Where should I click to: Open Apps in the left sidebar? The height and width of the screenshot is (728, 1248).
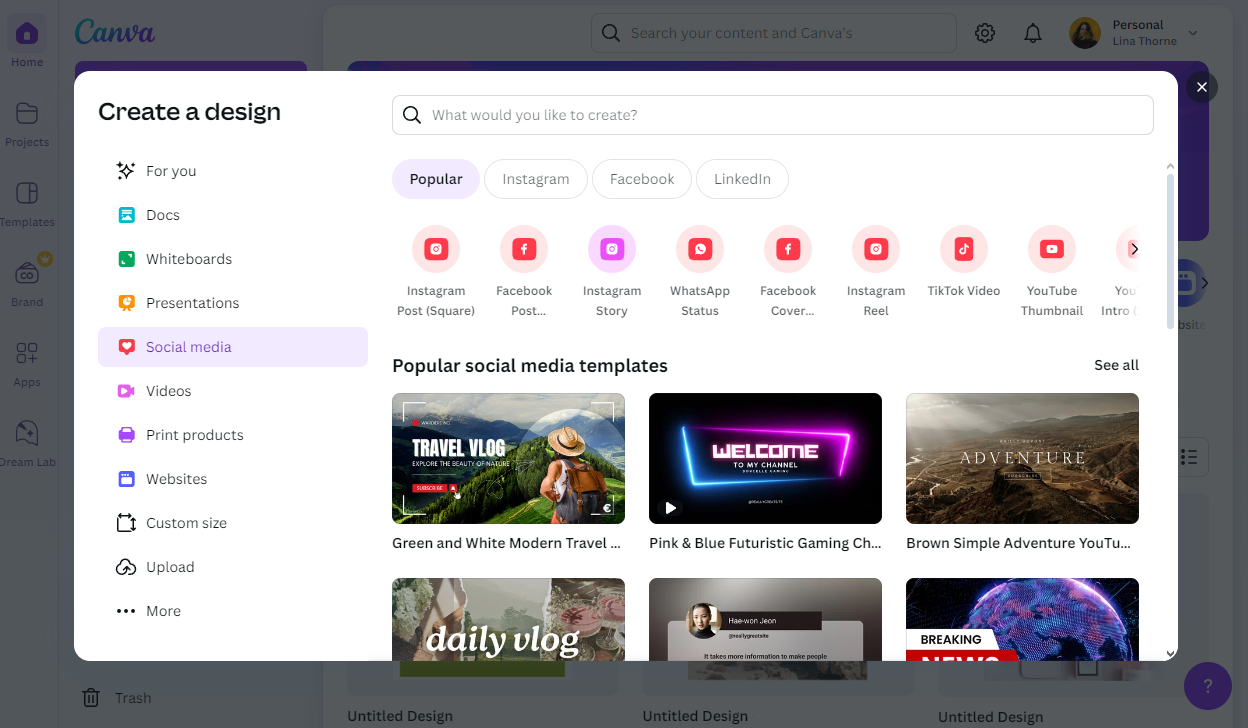tap(27, 354)
